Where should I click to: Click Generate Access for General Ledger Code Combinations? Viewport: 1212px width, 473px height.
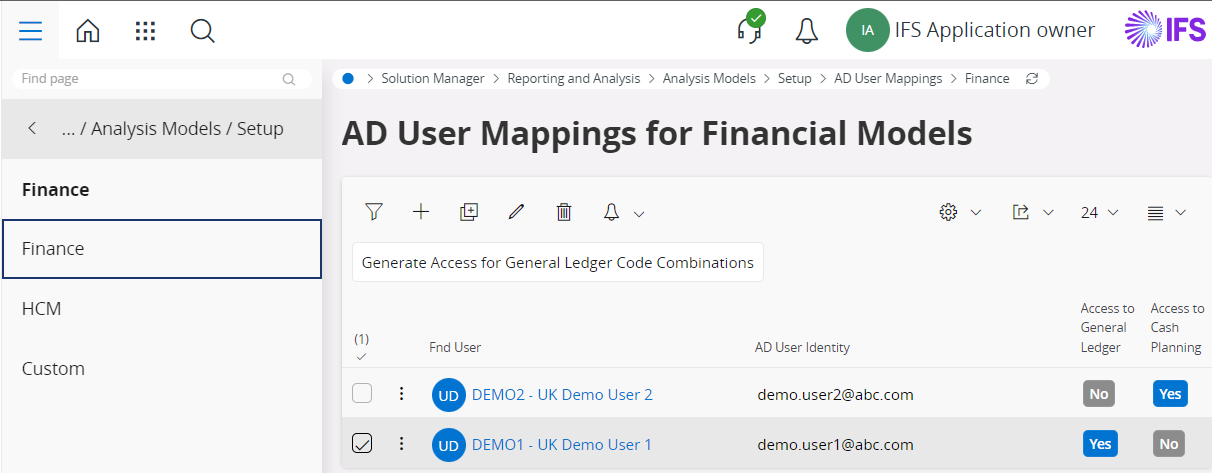coord(557,263)
